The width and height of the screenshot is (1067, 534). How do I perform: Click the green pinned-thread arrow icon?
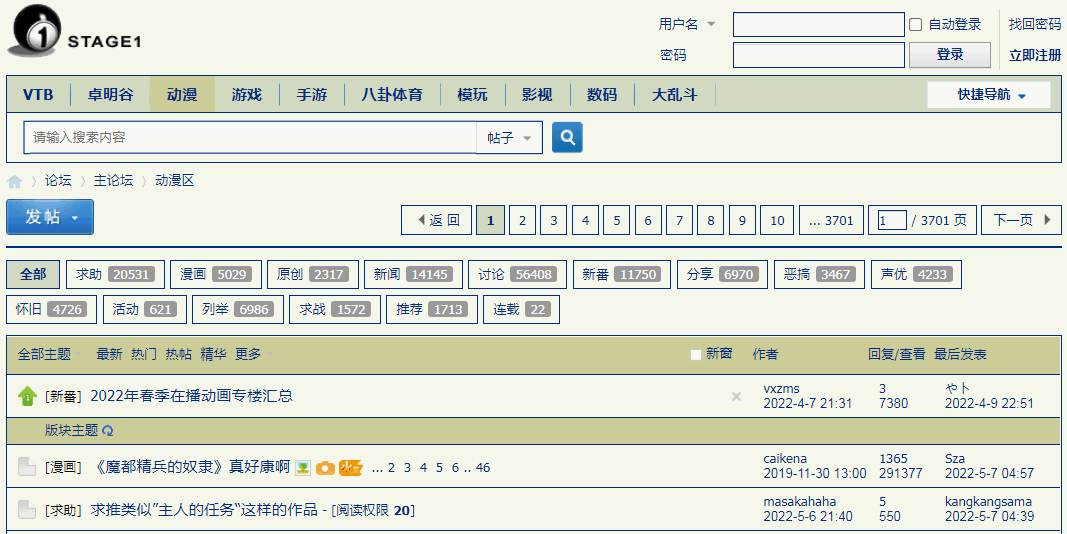click(x=27, y=396)
